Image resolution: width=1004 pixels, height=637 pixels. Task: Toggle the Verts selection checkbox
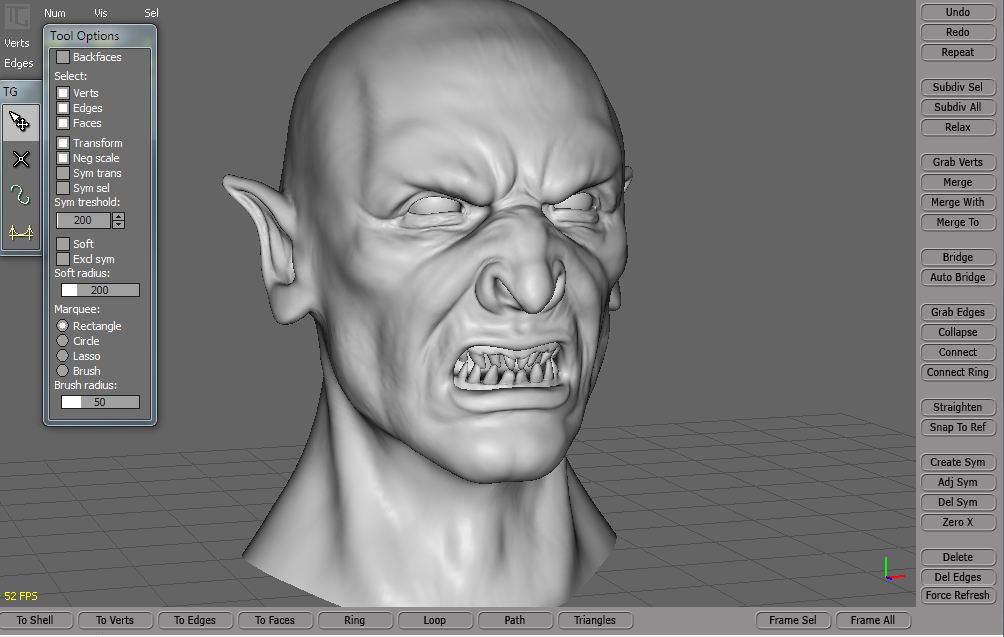pyautogui.click(x=63, y=93)
